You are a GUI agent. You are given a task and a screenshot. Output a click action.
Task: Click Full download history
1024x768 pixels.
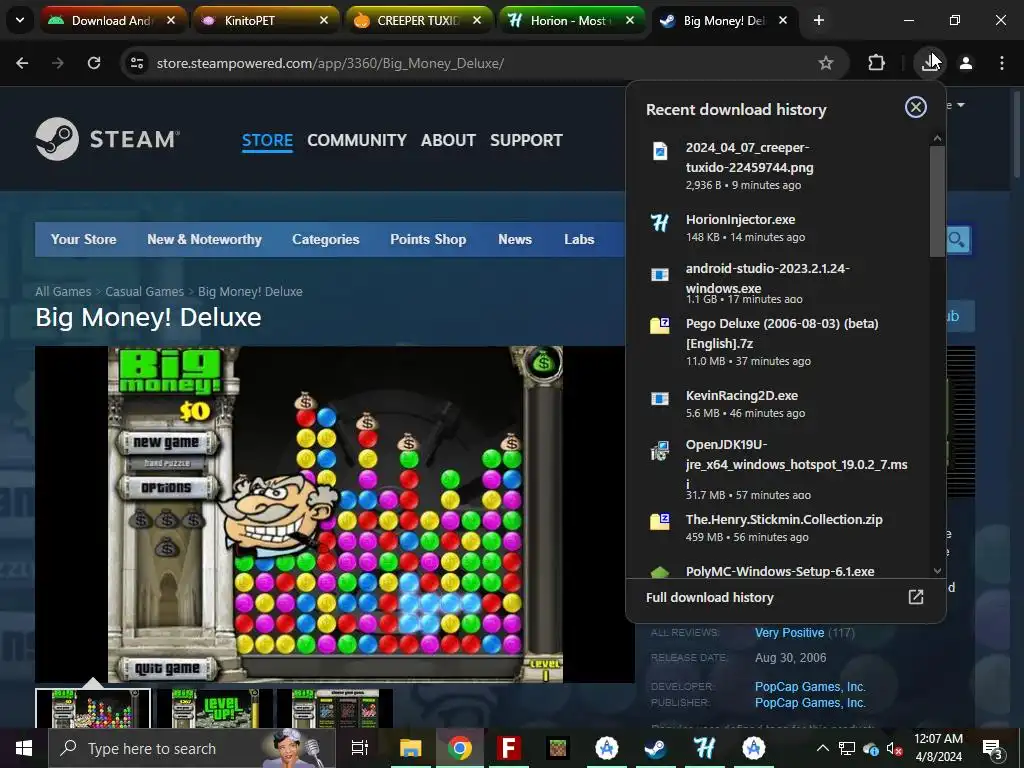pyautogui.click(x=709, y=597)
